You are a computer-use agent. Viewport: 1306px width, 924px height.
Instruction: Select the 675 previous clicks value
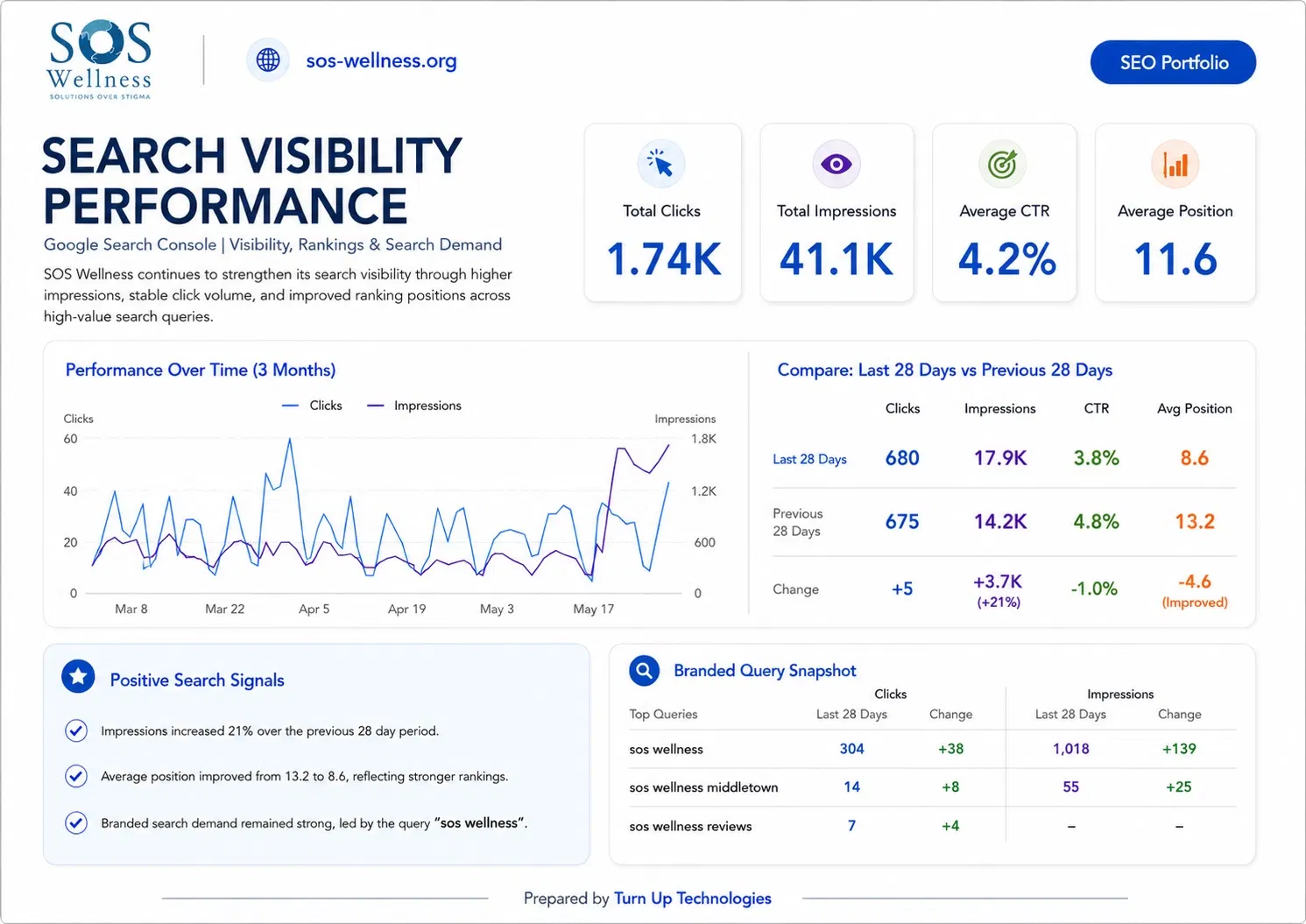pos(902,522)
